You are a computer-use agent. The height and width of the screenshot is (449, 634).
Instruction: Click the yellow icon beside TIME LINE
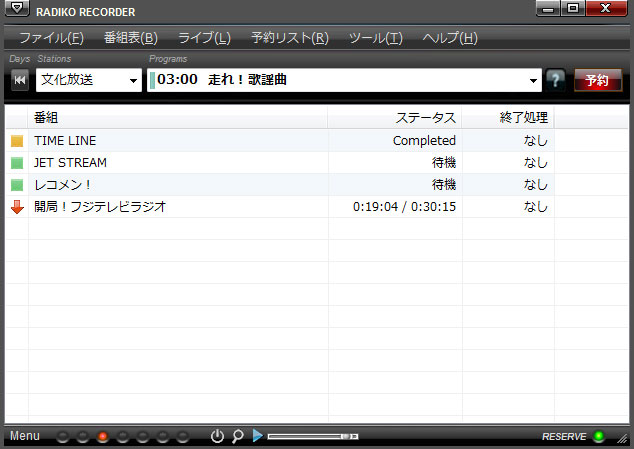click(x=17, y=141)
